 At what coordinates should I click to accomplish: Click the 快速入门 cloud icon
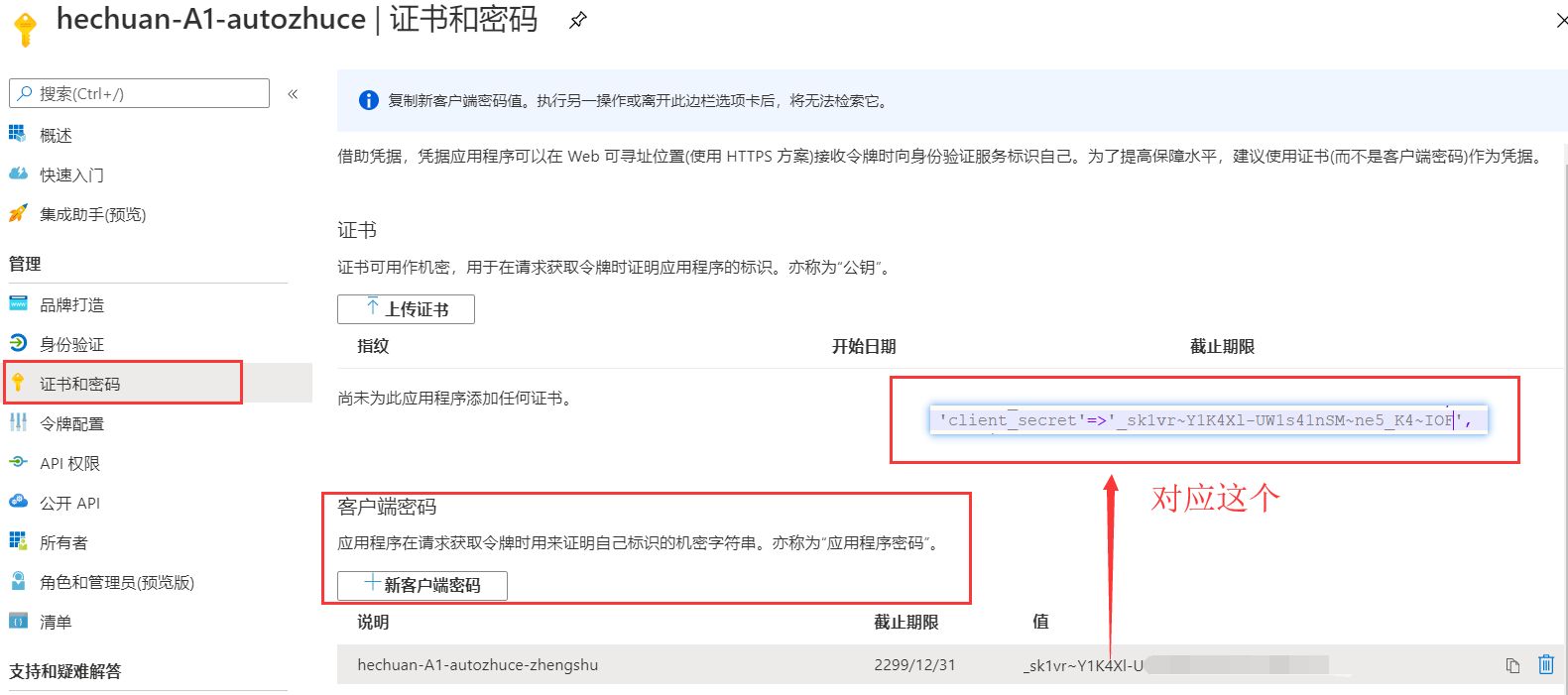tap(18, 174)
